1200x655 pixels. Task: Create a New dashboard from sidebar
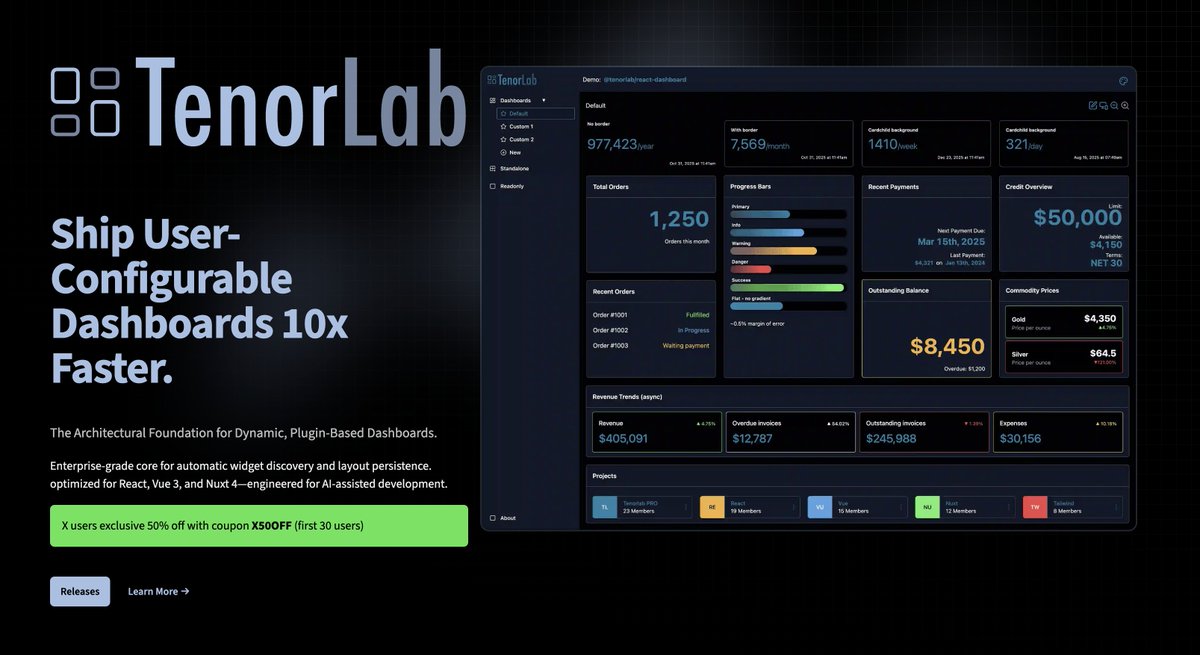coord(515,153)
